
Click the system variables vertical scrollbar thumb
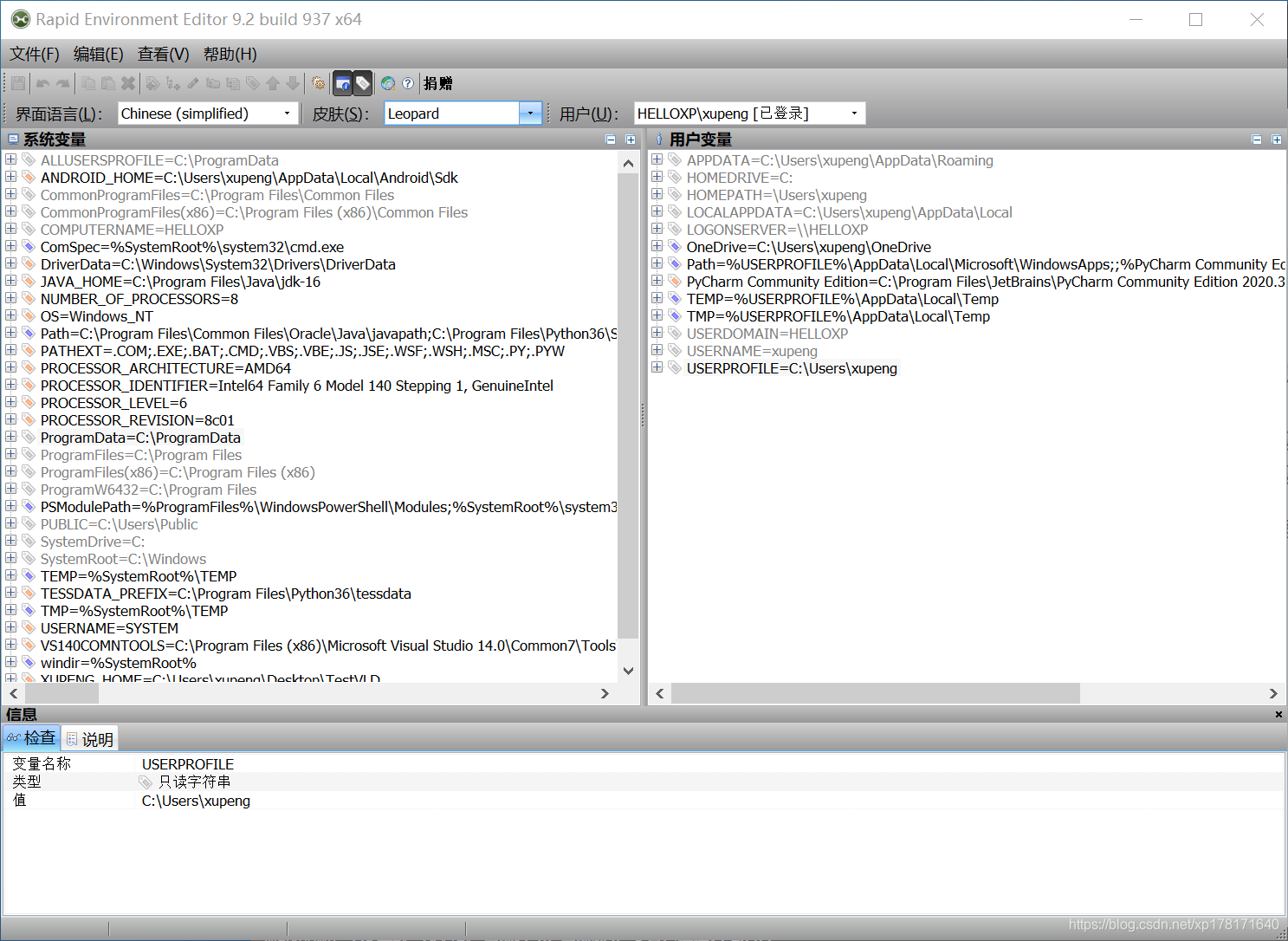pyautogui.click(x=628, y=407)
